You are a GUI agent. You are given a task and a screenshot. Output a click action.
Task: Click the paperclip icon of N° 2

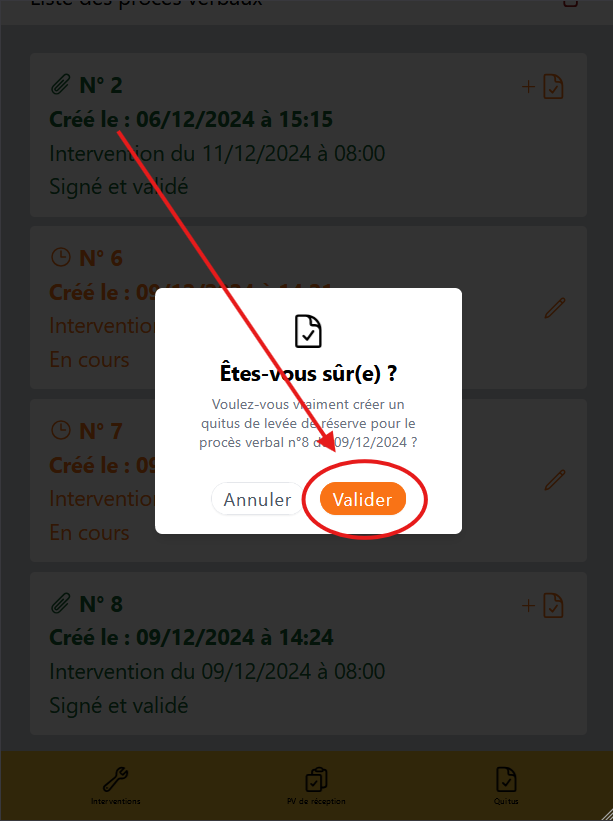[x=61, y=84]
